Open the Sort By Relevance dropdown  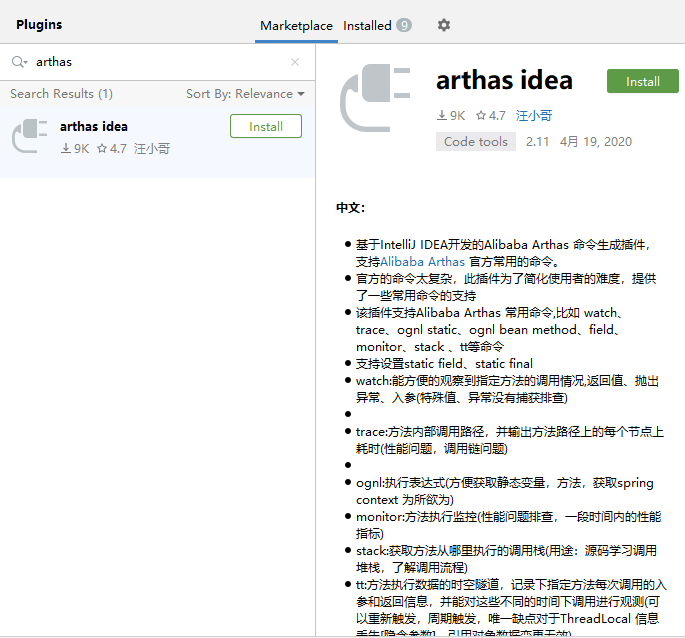[x=245, y=94]
